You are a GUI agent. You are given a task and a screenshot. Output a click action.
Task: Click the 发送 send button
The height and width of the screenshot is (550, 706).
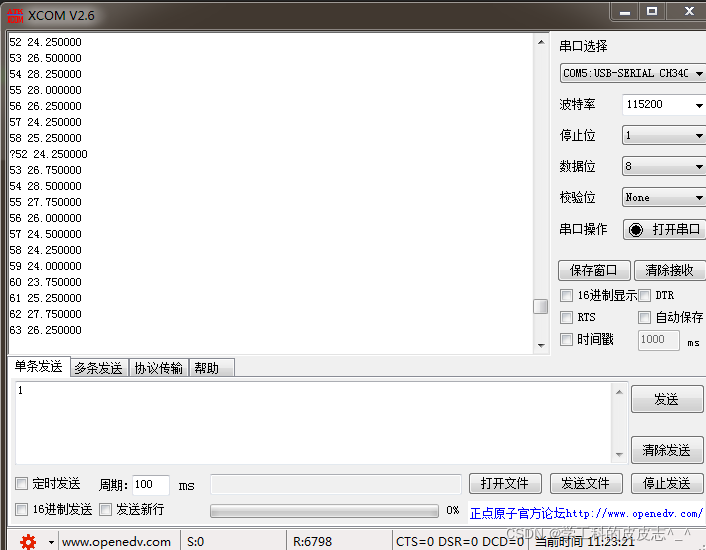click(x=667, y=399)
